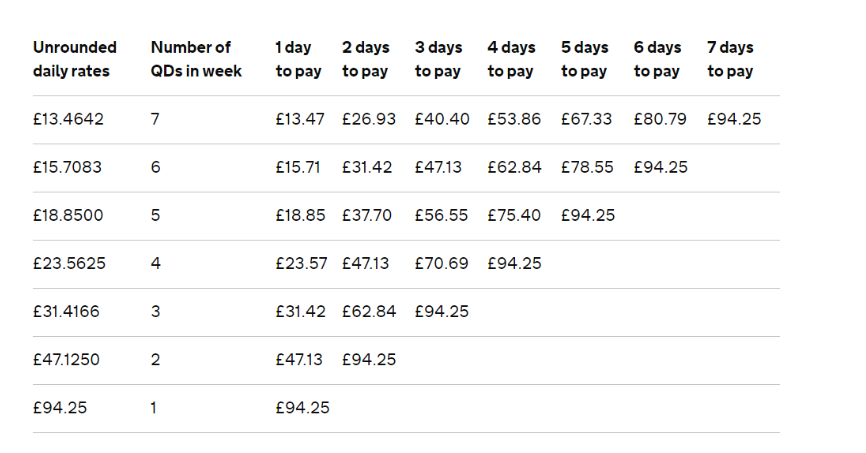Image resolution: width=866 pixels, height=453 pixels.
Task: Click the 'Number of QDs in week' header
Action: point(196,59)
